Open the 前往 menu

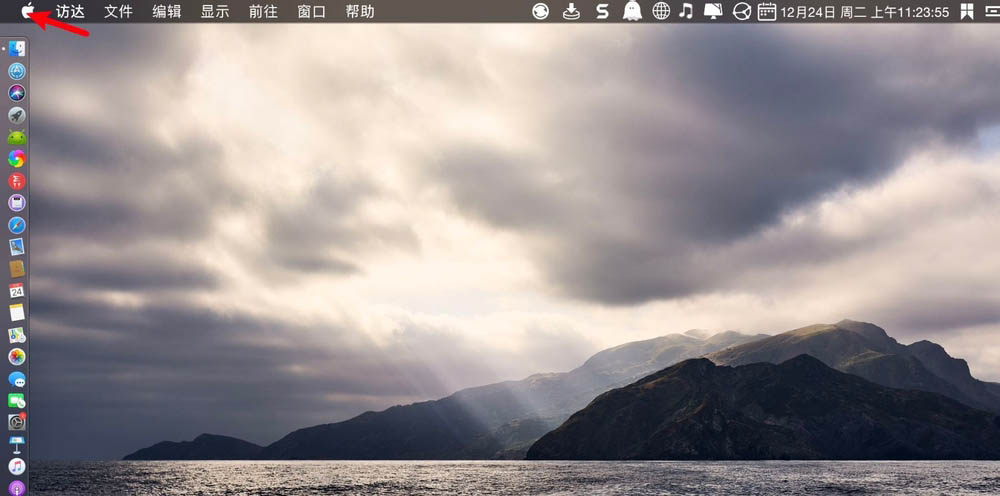tap(263, 11)
